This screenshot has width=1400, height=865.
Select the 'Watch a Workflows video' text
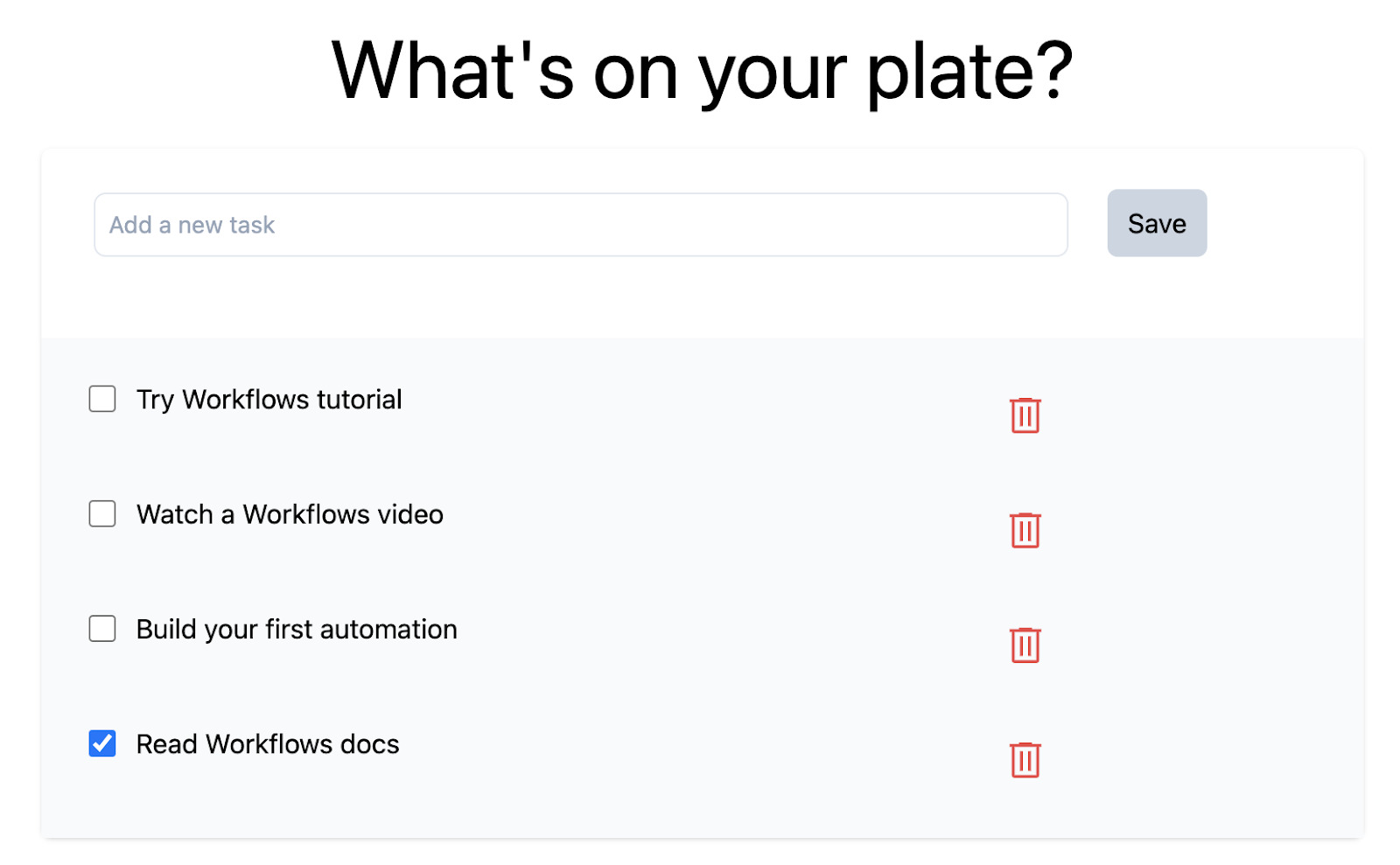point(290,514)
